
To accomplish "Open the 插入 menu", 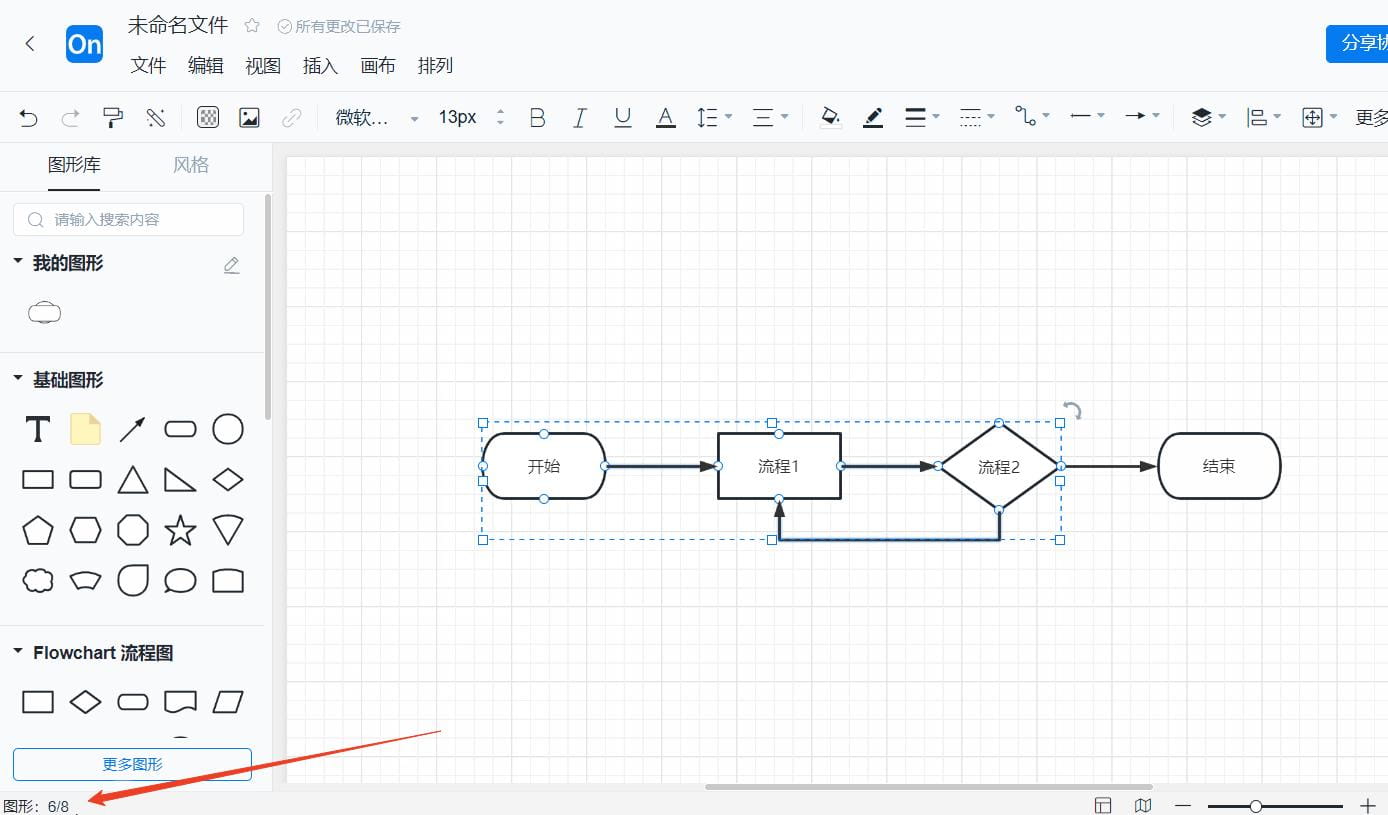I will click(320, 66).
